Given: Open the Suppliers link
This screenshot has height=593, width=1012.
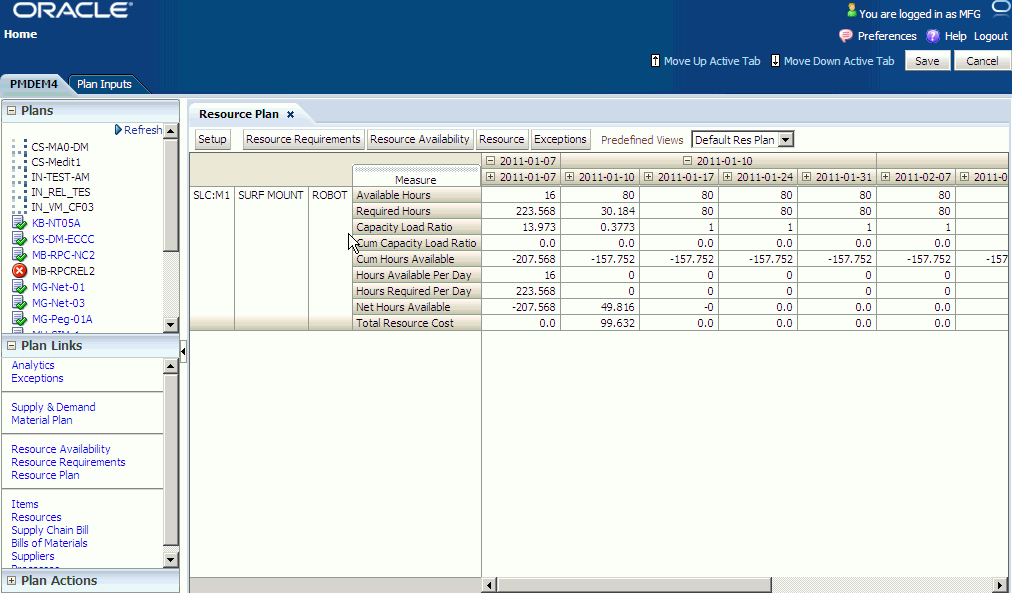Looking at the screenshot, I should click(33, 556).
